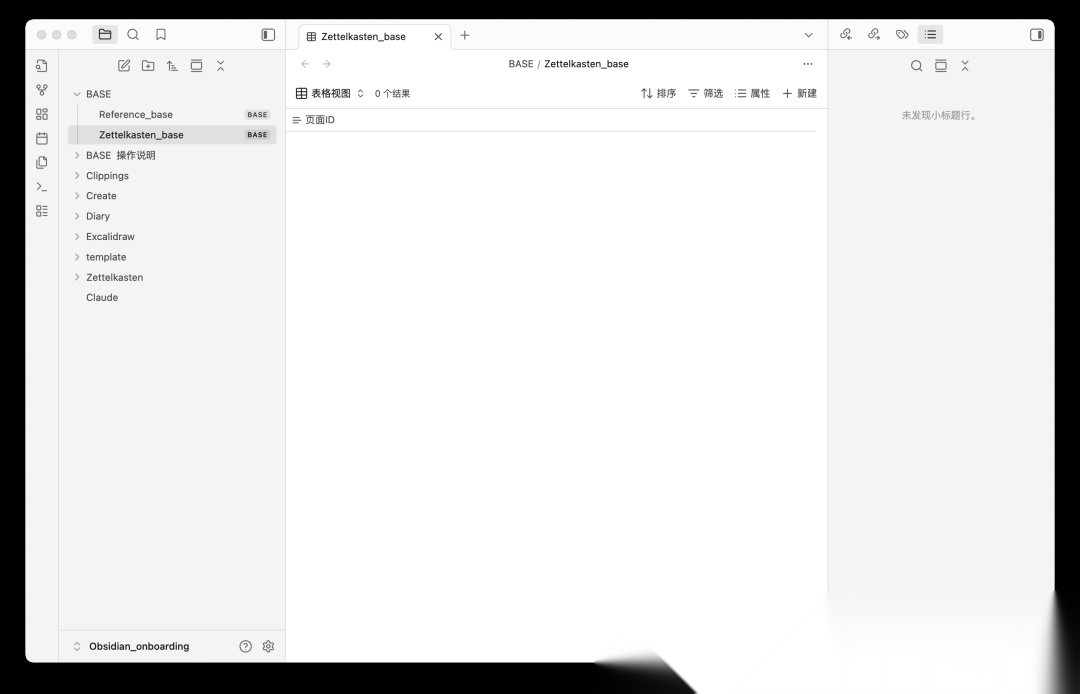Open the search tab in left sidebar
Viewport: 1080px width, 694px height.
point(133,34)
